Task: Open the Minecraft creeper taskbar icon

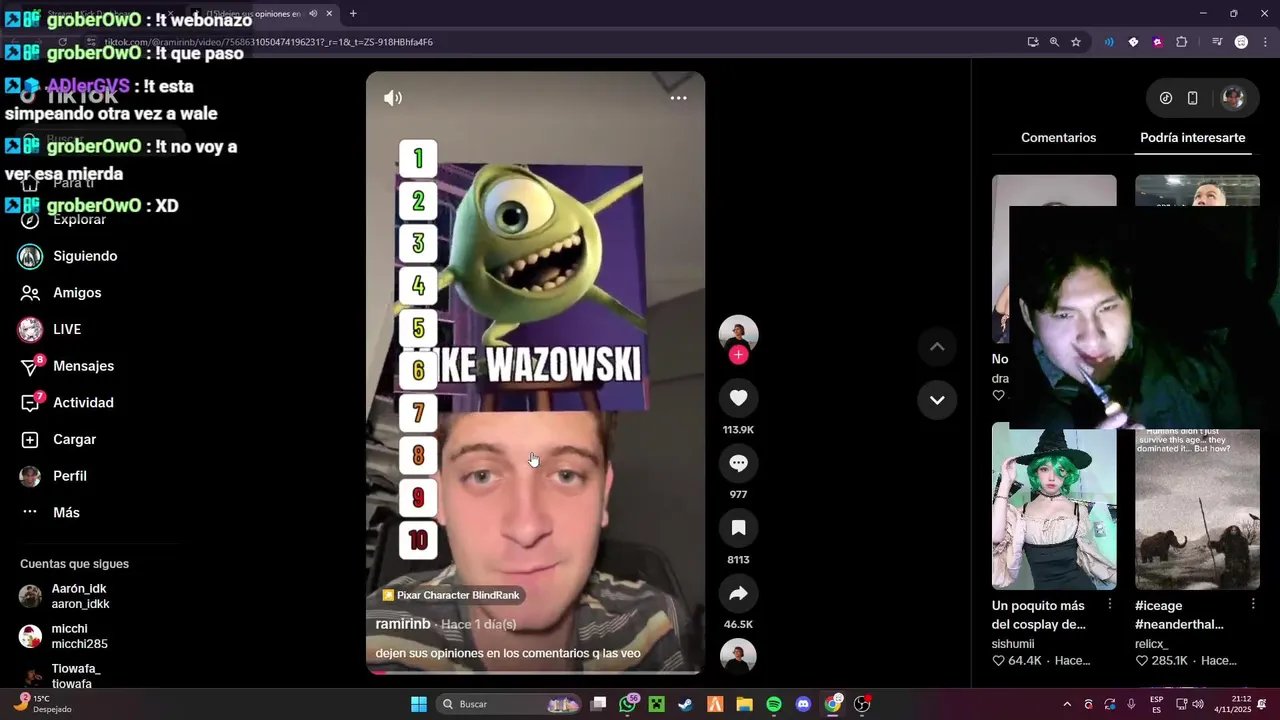Action: [x=656, y=704]
